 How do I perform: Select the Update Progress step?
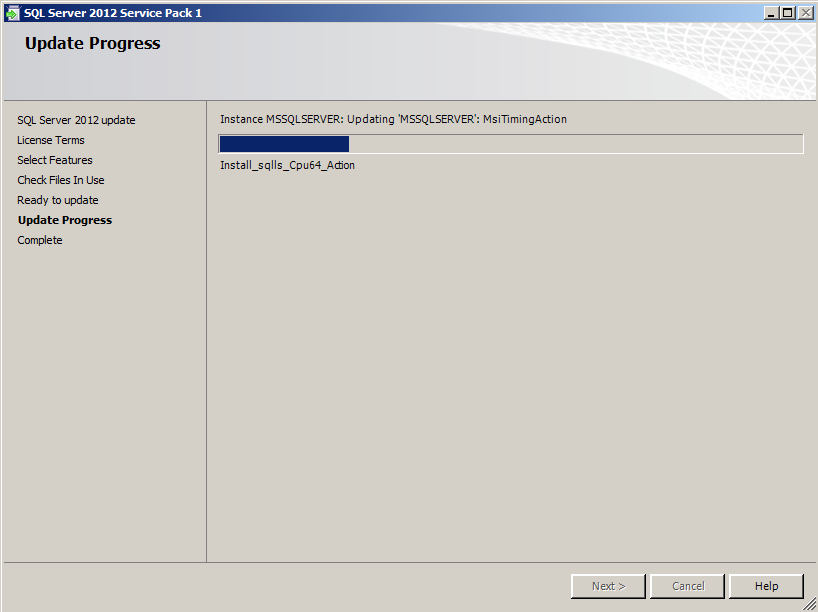click(65, 220)
